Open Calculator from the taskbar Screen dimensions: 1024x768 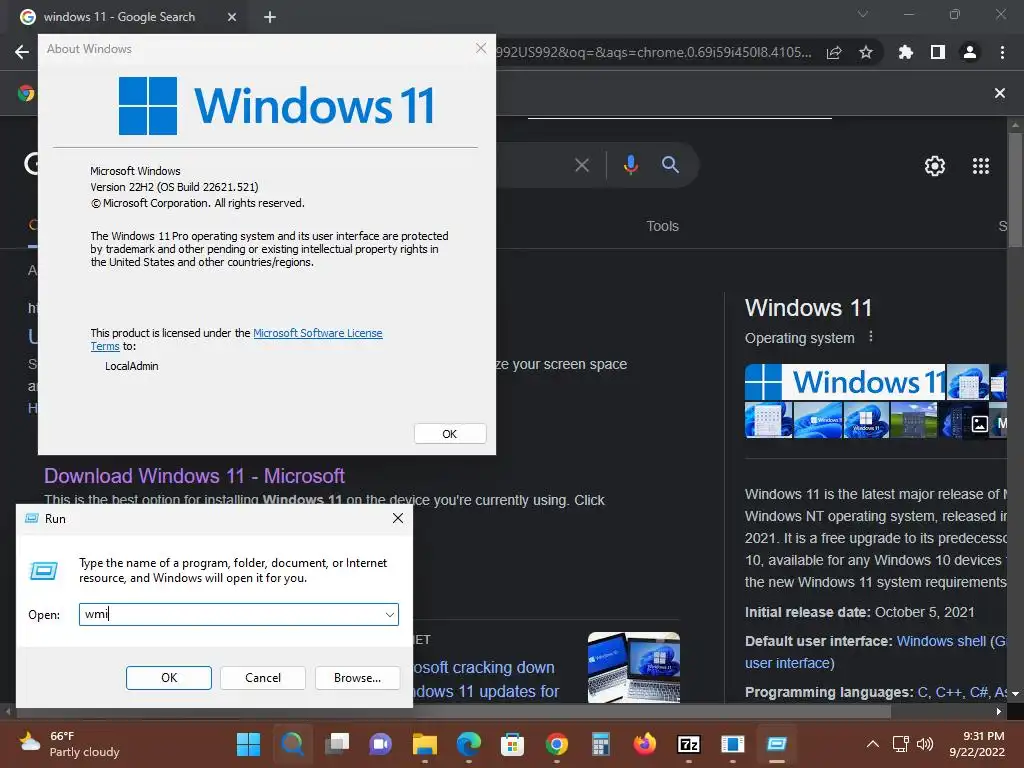coord(601,744)
